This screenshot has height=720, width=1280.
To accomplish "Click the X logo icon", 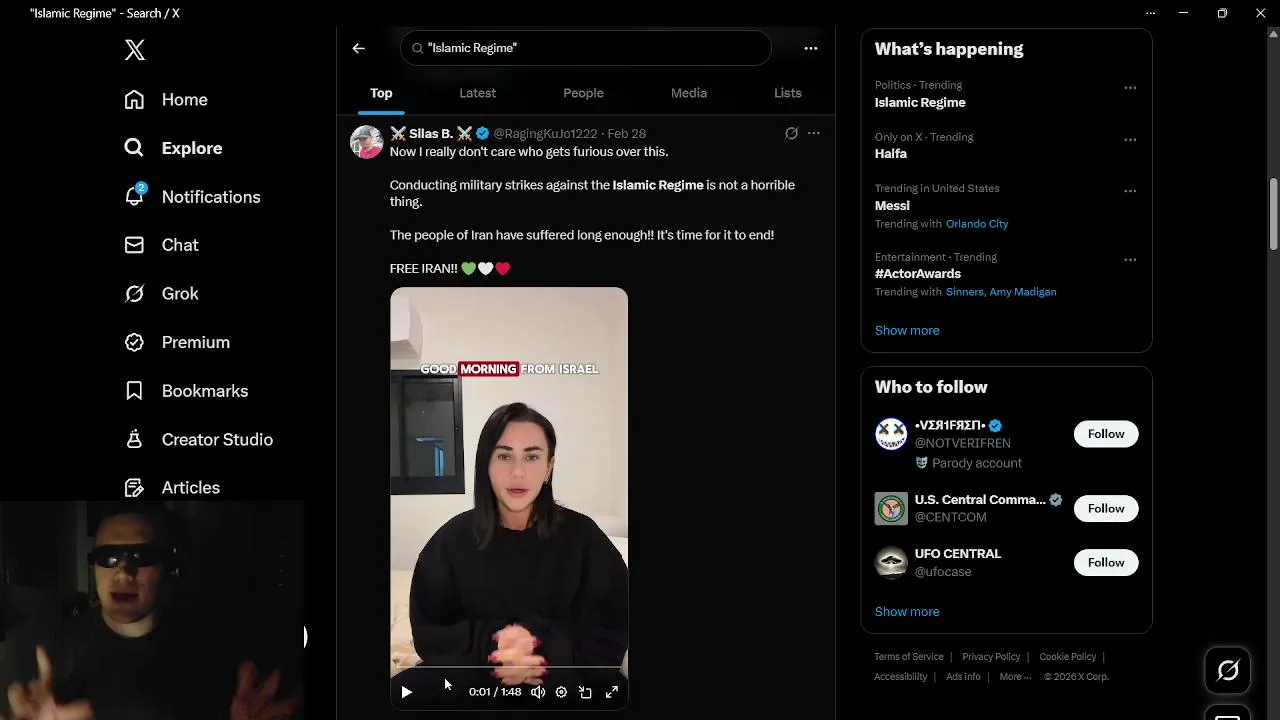I will pyautogui.click(x=135, y=50).
